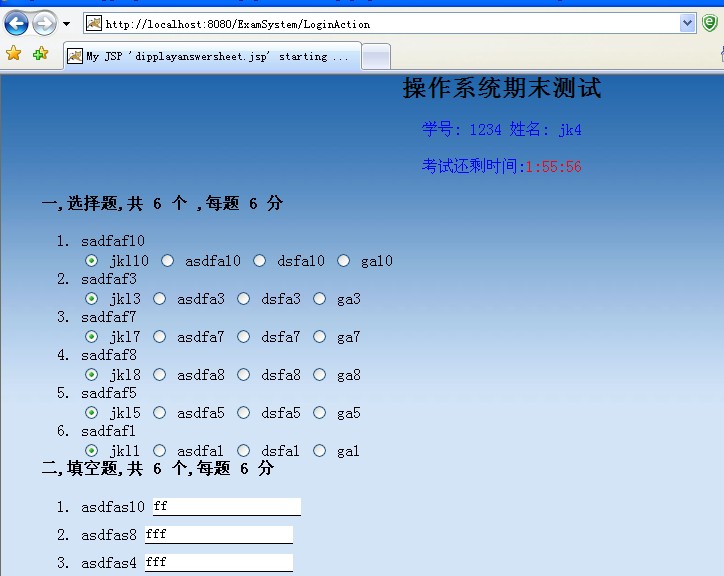Viewport: 724px width, 576px height.
Task: Click the student info '学号: 1234 姓名: jk4'
Action: coord(501,129)
